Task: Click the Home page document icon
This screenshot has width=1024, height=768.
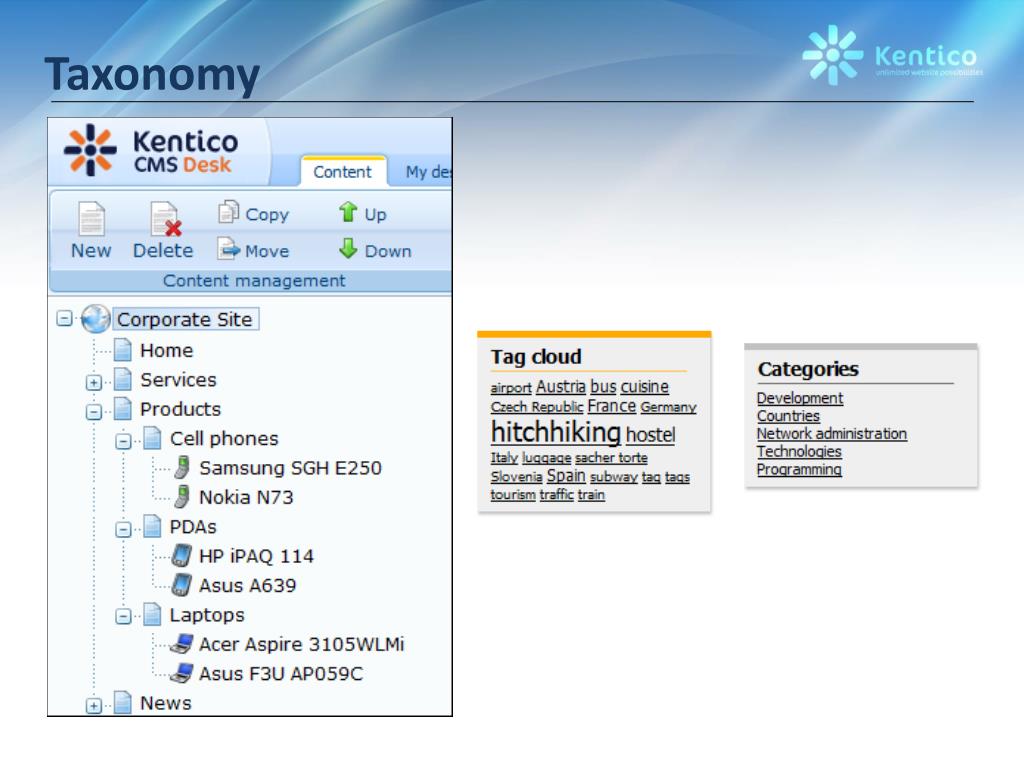Action: point(123,349)
